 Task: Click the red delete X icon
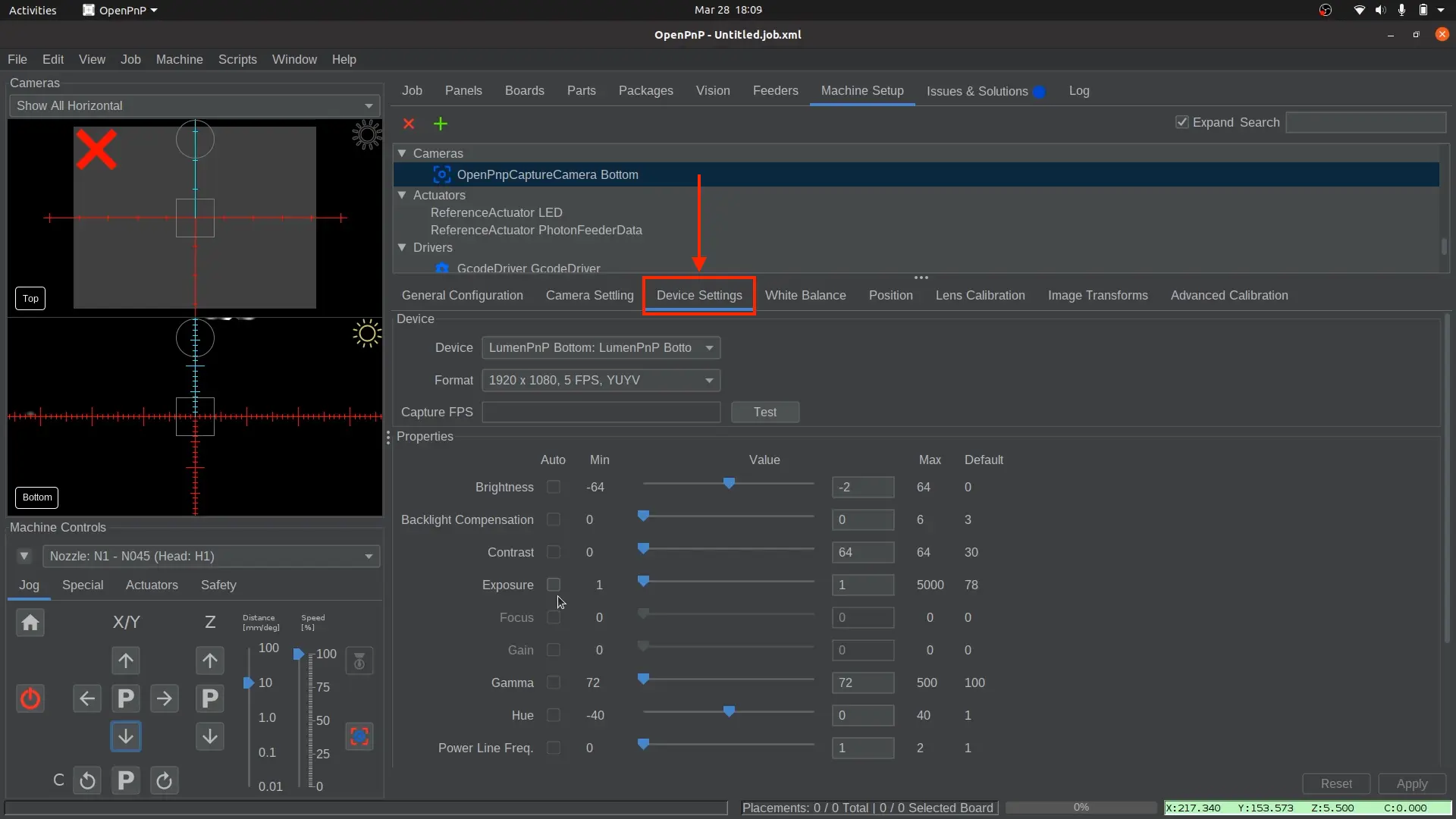click(409, 124)
